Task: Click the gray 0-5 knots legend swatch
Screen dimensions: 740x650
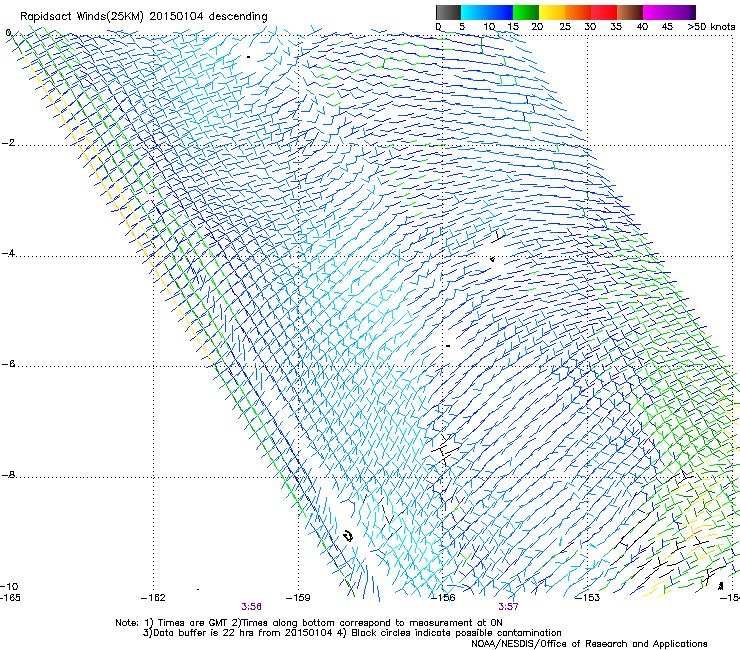Action: (x=448, y=12)
